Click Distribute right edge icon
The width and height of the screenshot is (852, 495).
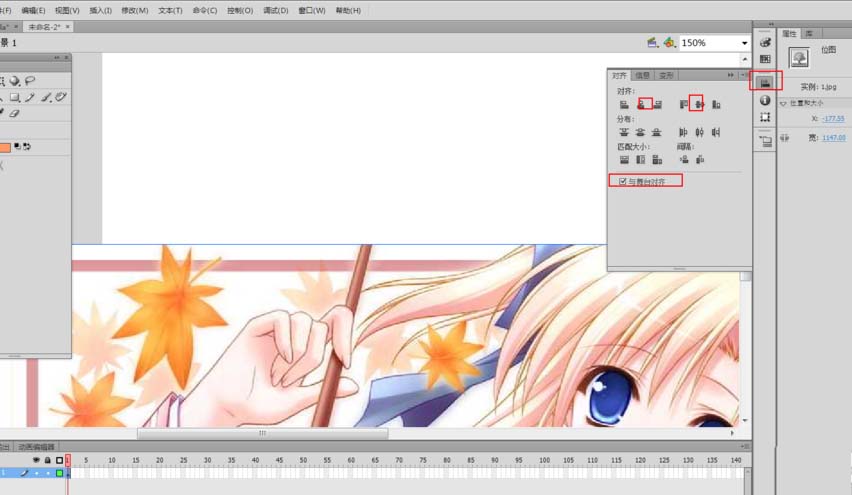point(716,132)
